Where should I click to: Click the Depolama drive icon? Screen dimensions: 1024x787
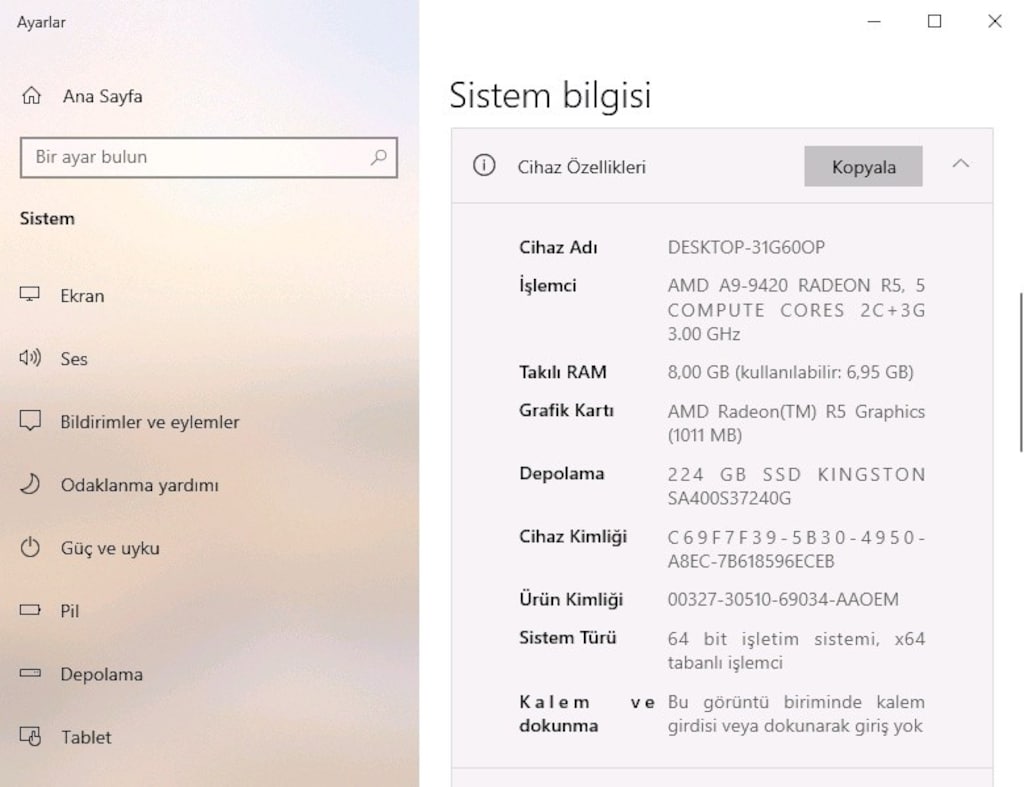pos(29,673)
